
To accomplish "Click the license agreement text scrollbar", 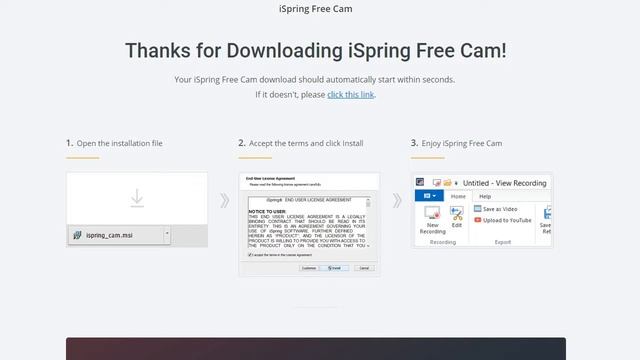I will [x=368, y=222].
